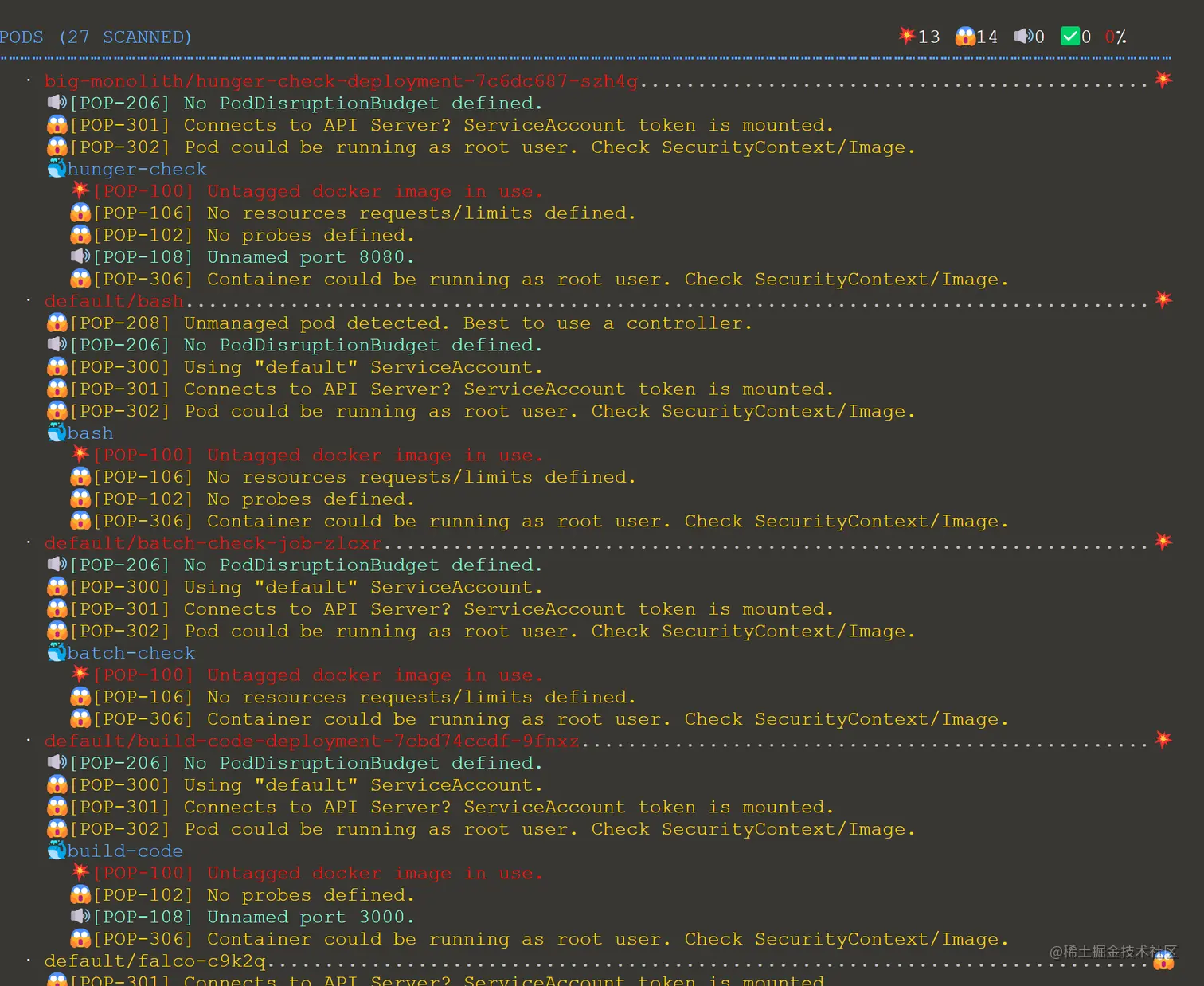Viewport: 1204px width, 986px height.
Task: Click the warning face ending the default/falco-c9k2q row
Action: click(1163, 960)
